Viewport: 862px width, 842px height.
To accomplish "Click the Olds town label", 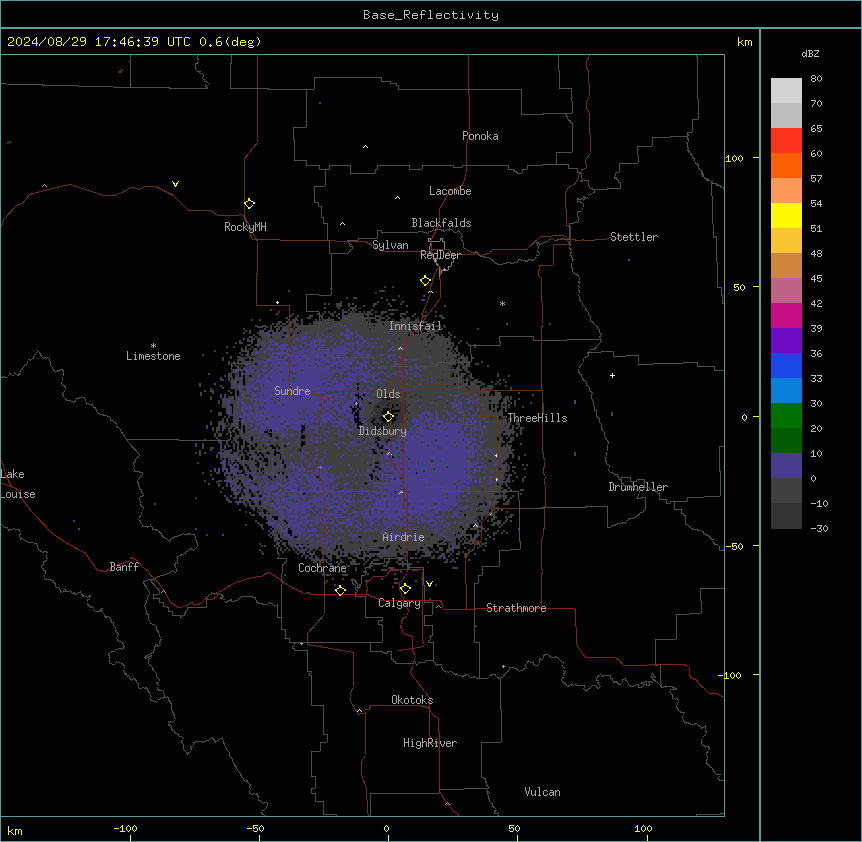I will [x=388, y=394].
